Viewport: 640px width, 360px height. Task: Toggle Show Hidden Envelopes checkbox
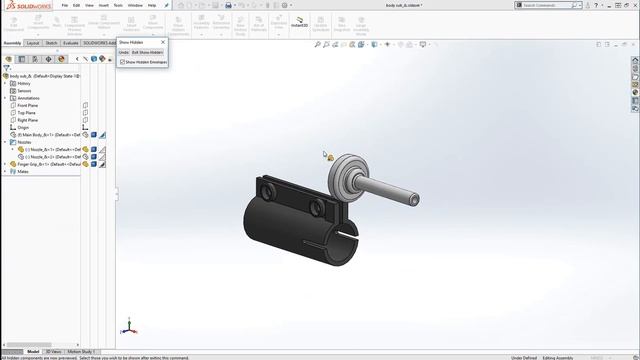[x=122, y=62]
